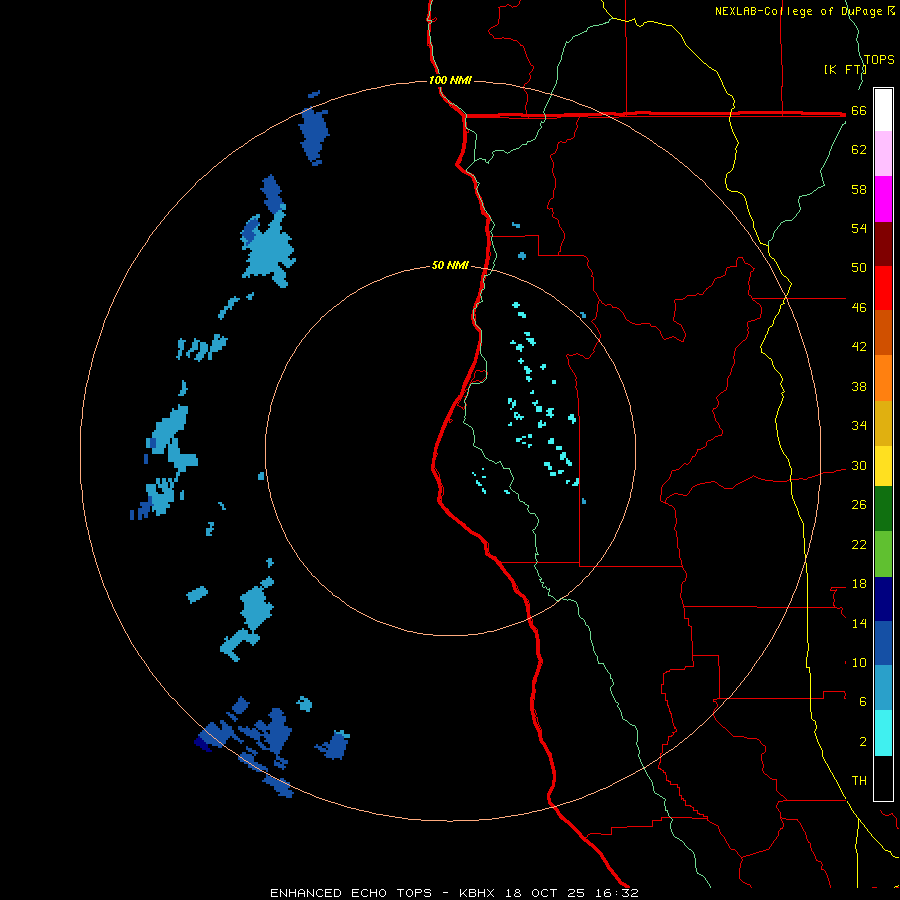Click the 46 legend value

[859, 308]
